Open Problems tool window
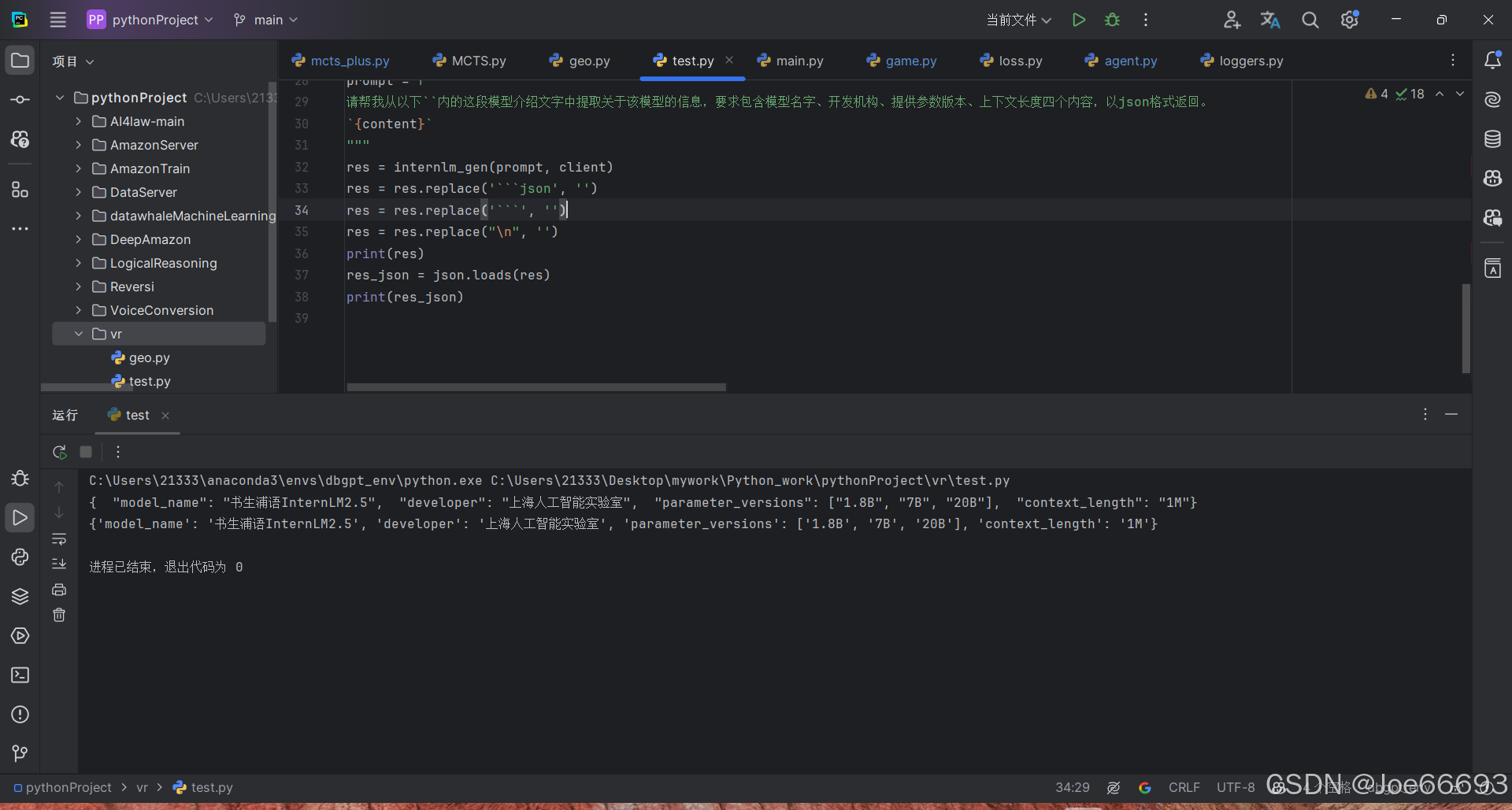The height and width of the screenshot is (810, 1512). [x=20, y=714]
